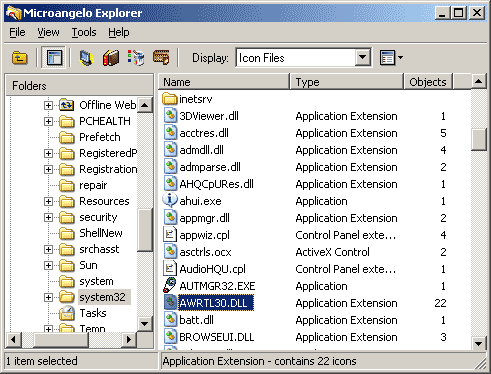Expand the Registration folder node
The height and width of the screenshot is (374, 491).
48,169
